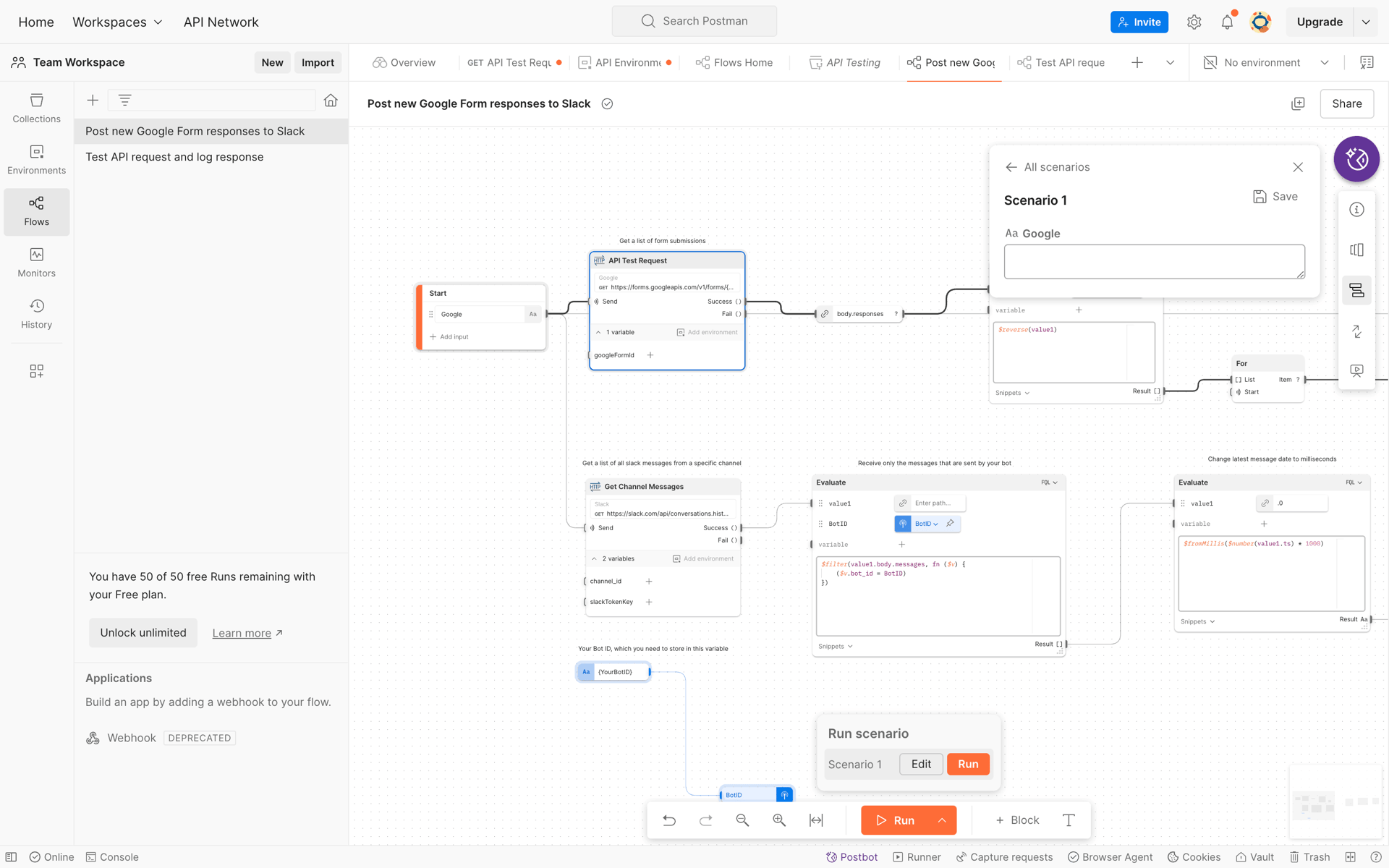Click the New button
The image size is (1389, 868).
272,63
